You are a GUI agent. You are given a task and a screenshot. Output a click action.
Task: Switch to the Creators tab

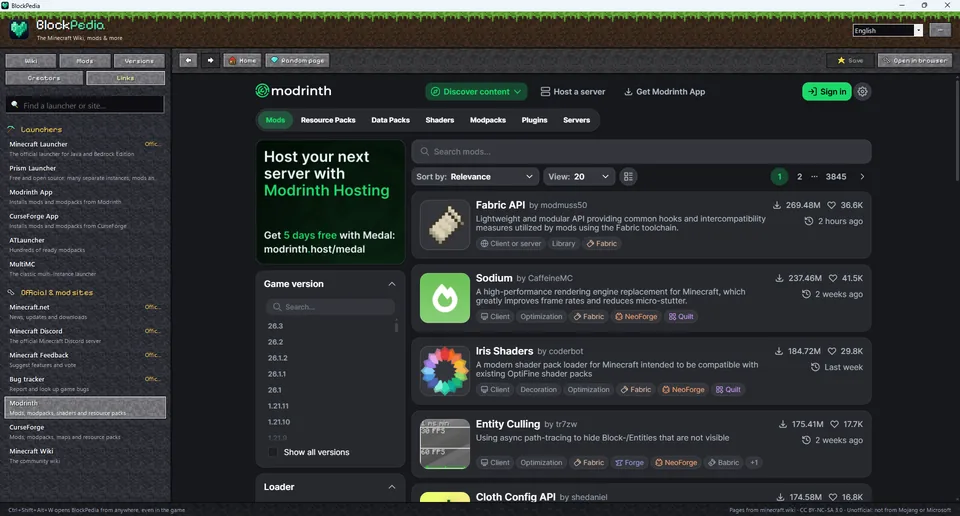point(44,78)
